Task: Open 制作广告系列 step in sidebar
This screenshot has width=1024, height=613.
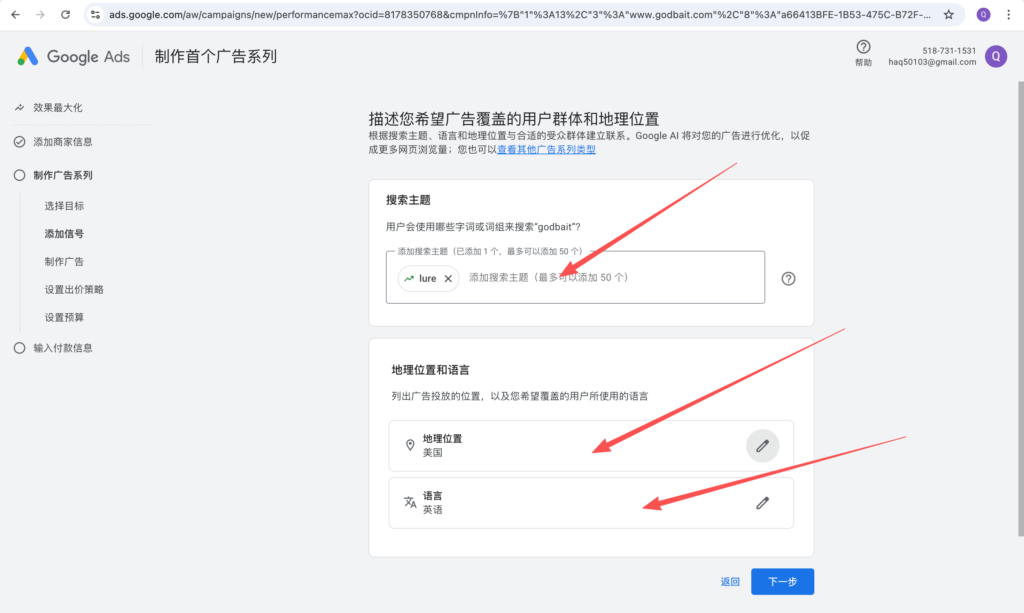Action: [x=62, y=175]
